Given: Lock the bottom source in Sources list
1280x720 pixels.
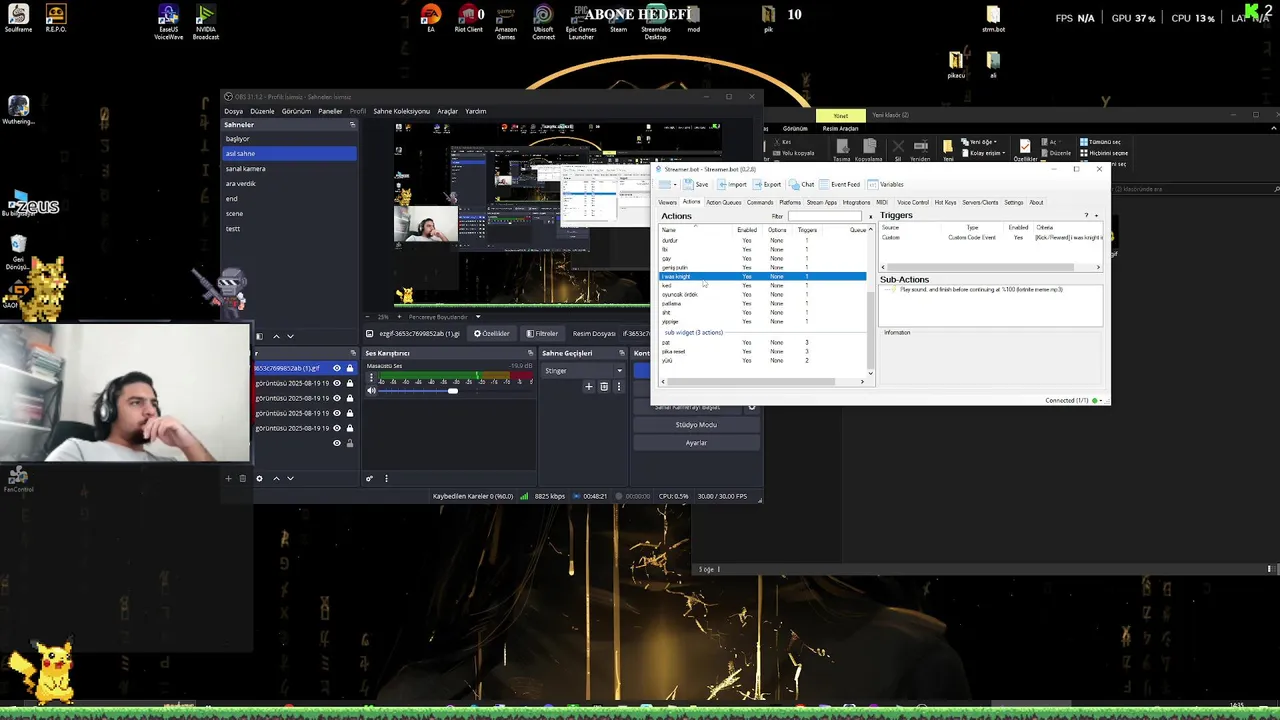Looking at the screenshot, I should [349, 443].
